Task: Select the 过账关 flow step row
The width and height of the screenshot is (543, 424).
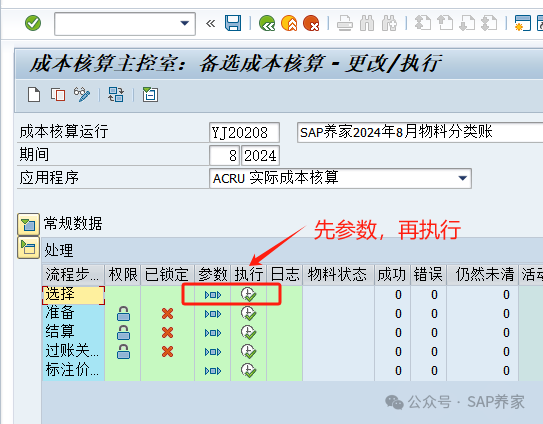Action: [73, 352]
